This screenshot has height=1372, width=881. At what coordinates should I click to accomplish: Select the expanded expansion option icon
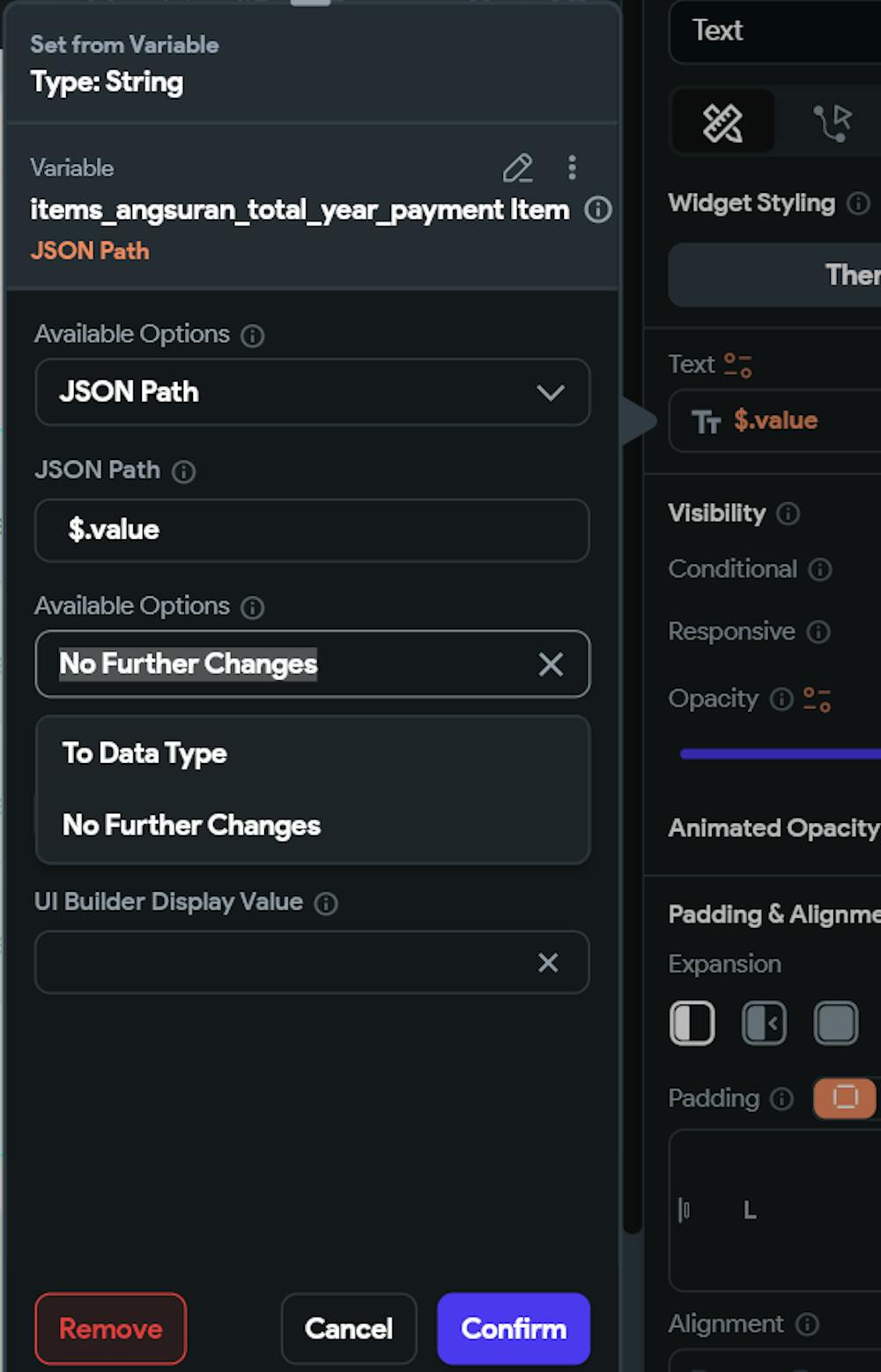pyautogui.click(x=835, y=1023)
